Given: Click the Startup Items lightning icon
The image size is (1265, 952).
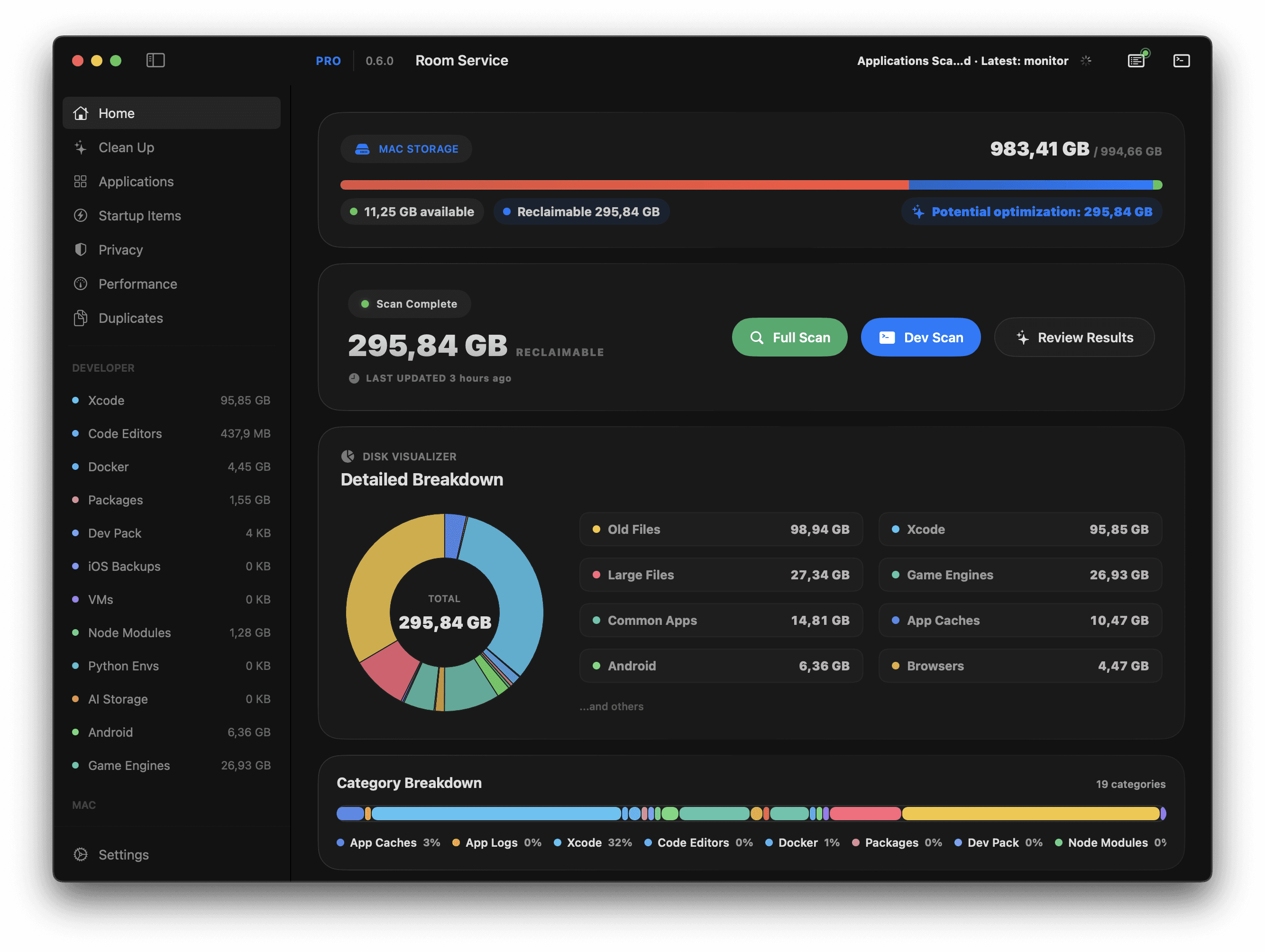Looking at the screenshot, I should coord(81,216).
